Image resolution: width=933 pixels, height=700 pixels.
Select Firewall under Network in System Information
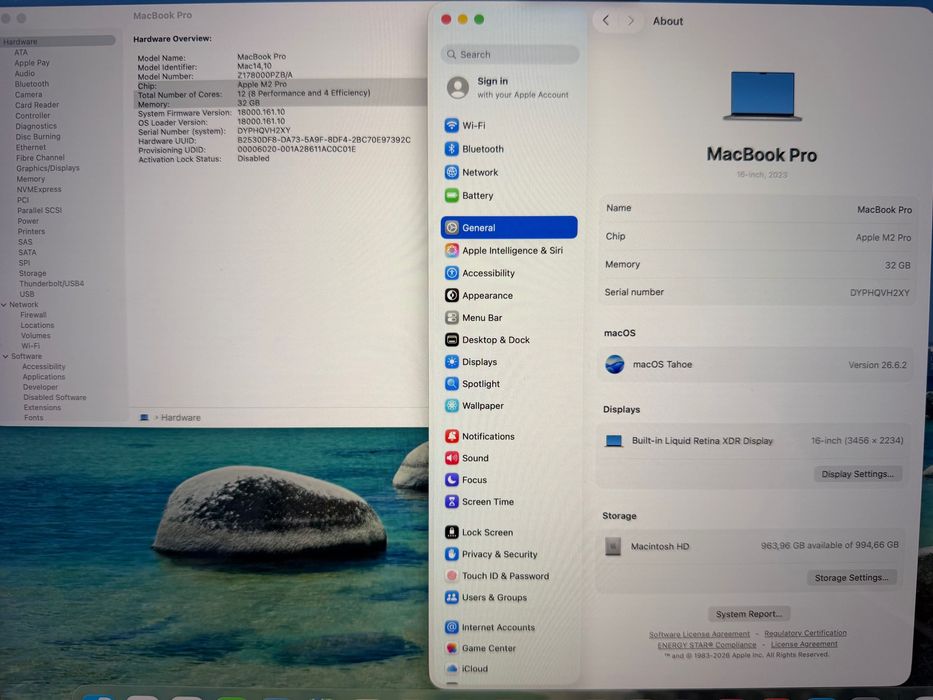coord(33,315)
